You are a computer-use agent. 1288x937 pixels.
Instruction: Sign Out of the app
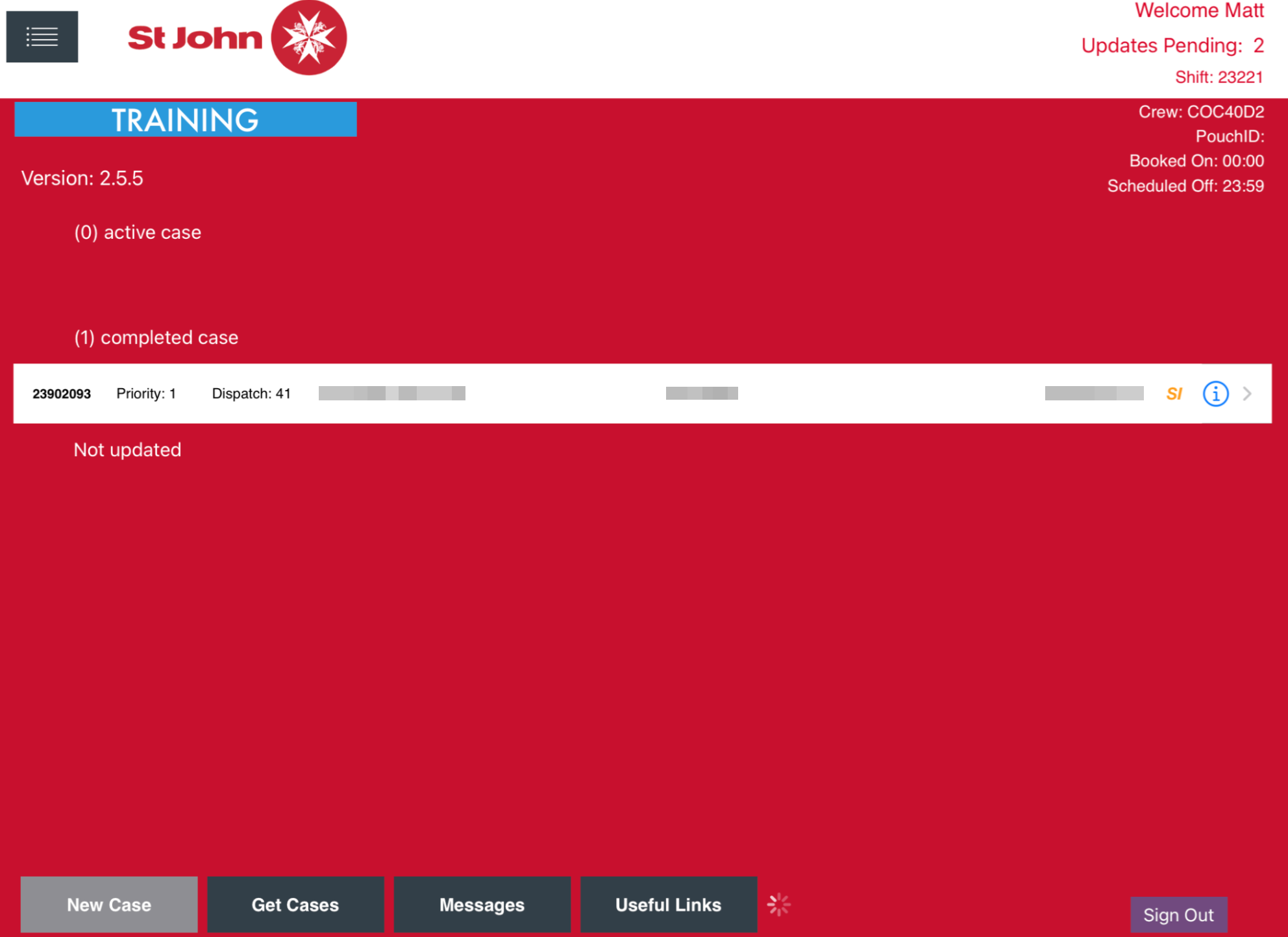[x=1178, y=914]
